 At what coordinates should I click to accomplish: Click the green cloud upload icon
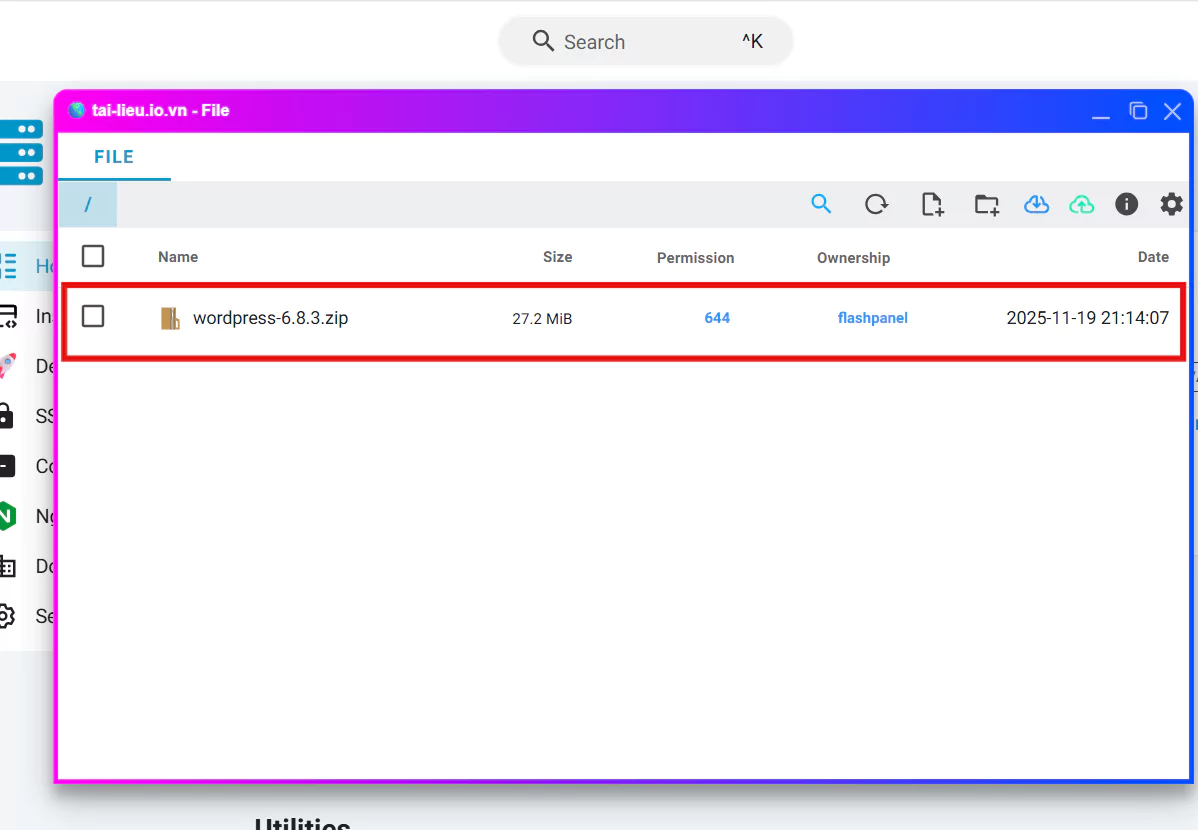[1081, 204]
